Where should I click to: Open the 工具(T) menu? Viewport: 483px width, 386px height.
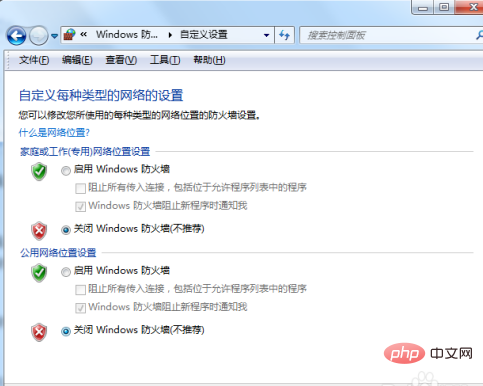(x=165, y=60)
